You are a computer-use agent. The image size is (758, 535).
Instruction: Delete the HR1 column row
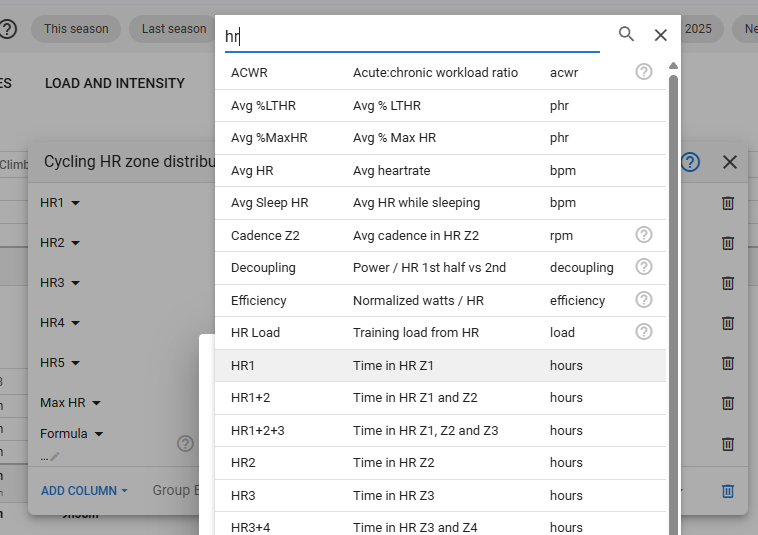(x=728, y=203)
